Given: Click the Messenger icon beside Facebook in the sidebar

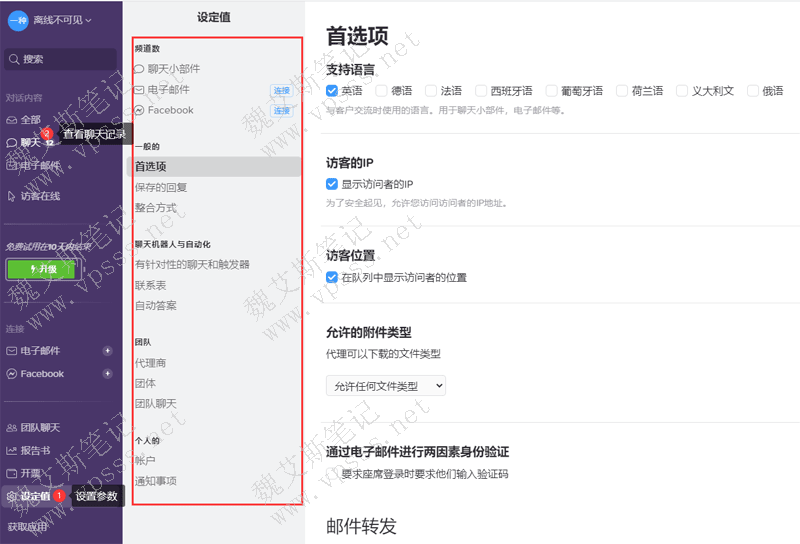Looking at the screenshot, I should point(11,374).
